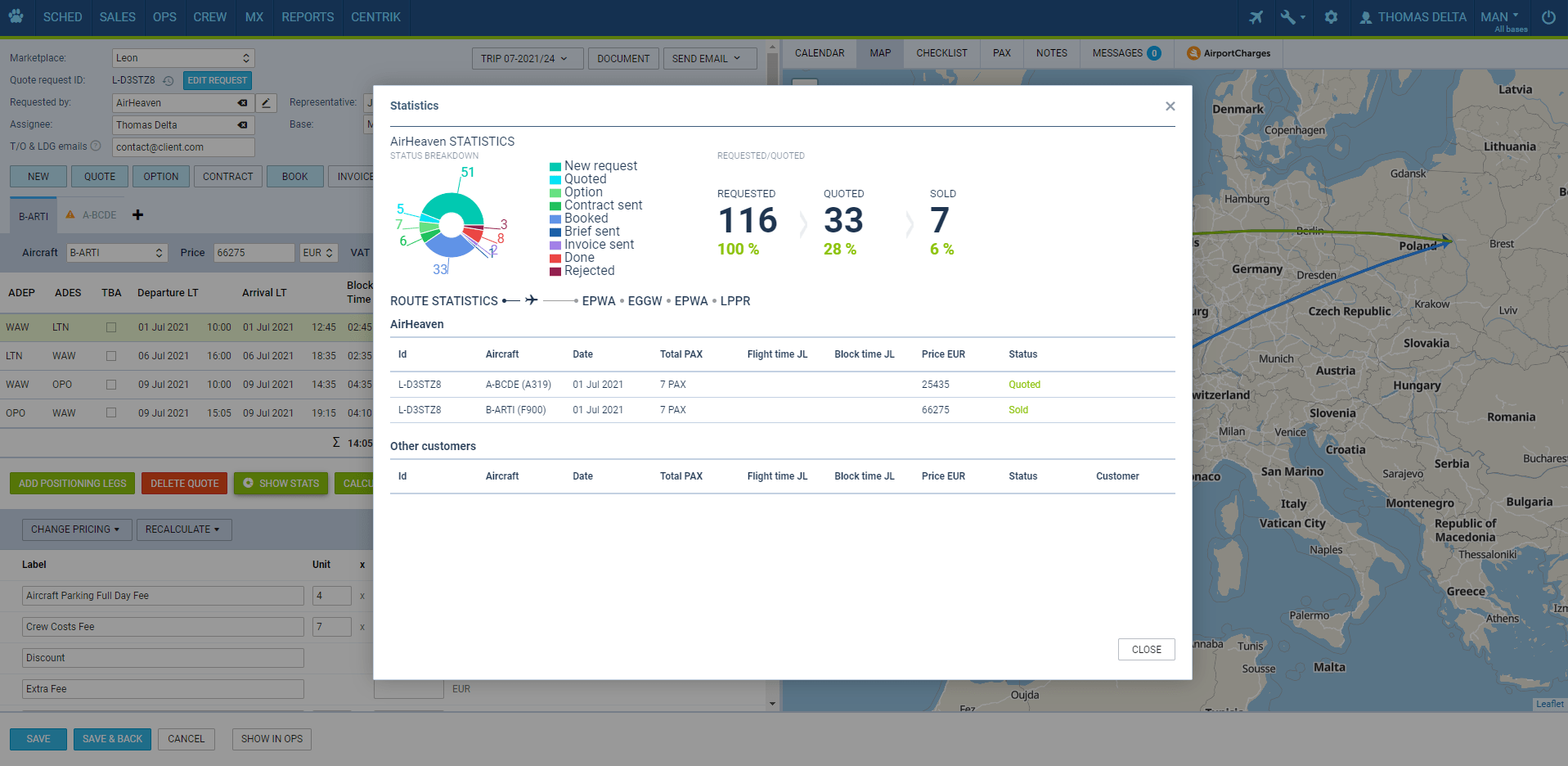Expand the CHANGE PRICING dropdown
The image size is (1568, 766).
pos(75,529)
